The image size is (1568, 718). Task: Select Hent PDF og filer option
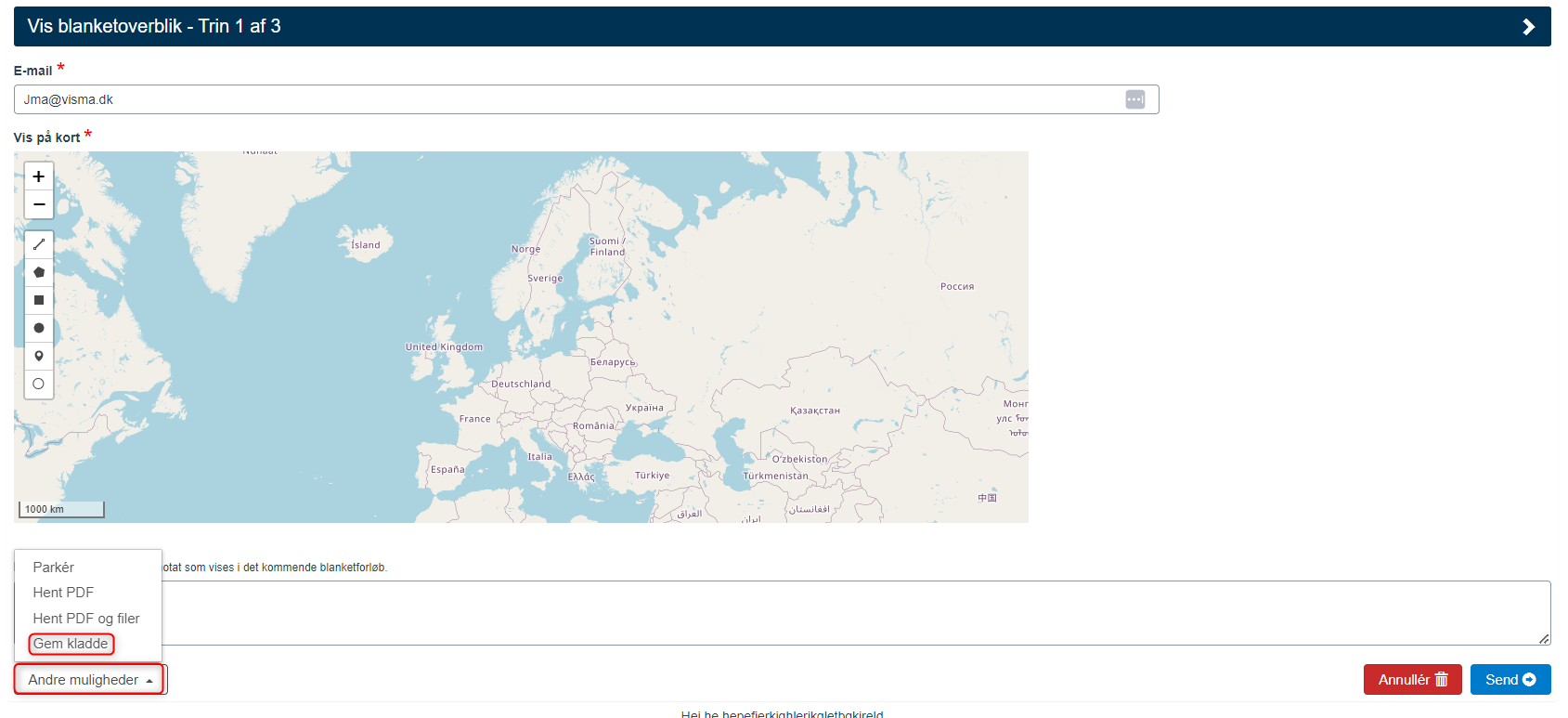[x=86, y=619]
